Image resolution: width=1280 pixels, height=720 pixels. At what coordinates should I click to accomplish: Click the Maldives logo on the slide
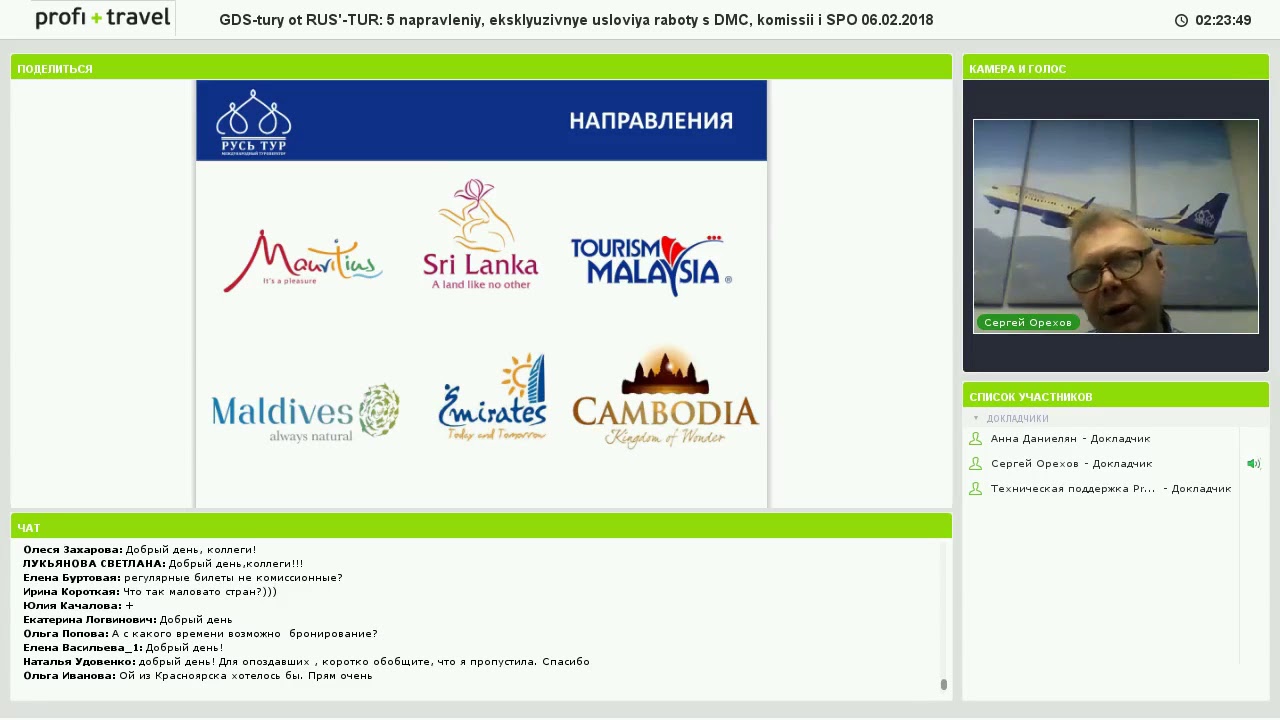tap(306, 413)
